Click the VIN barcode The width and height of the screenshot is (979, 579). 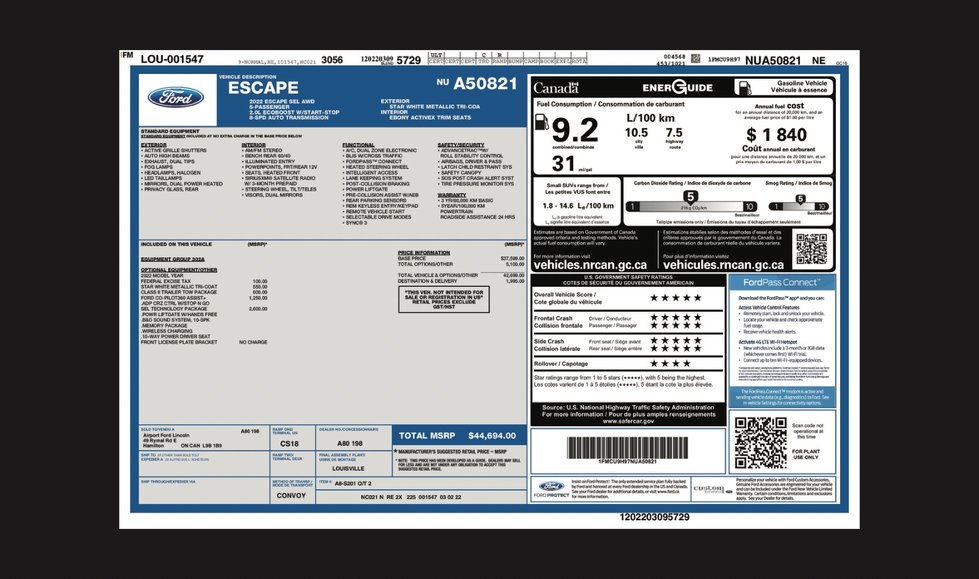(x=627, y=448)
